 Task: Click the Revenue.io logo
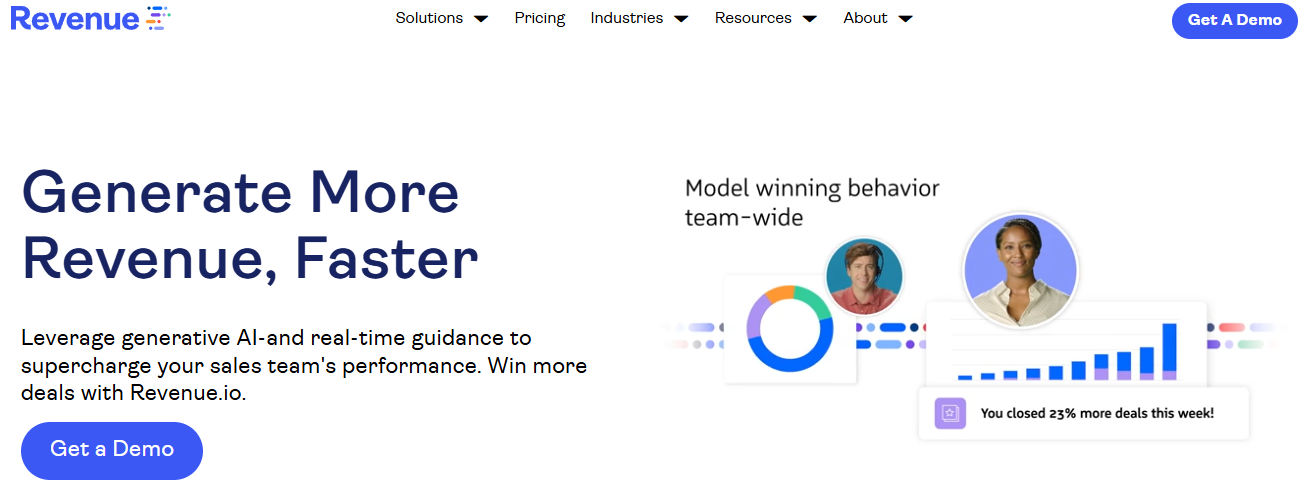point(90,19)
